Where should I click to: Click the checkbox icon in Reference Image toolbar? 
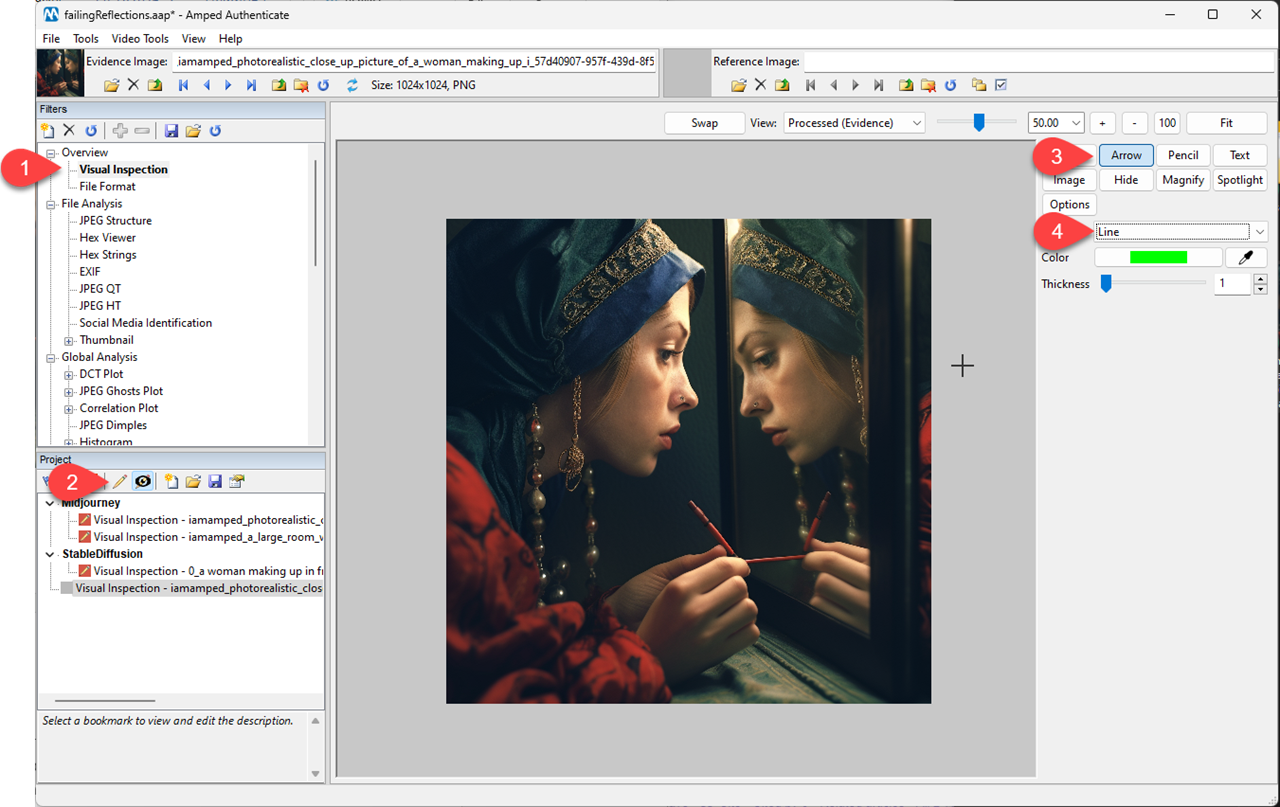pos(1000,85)
